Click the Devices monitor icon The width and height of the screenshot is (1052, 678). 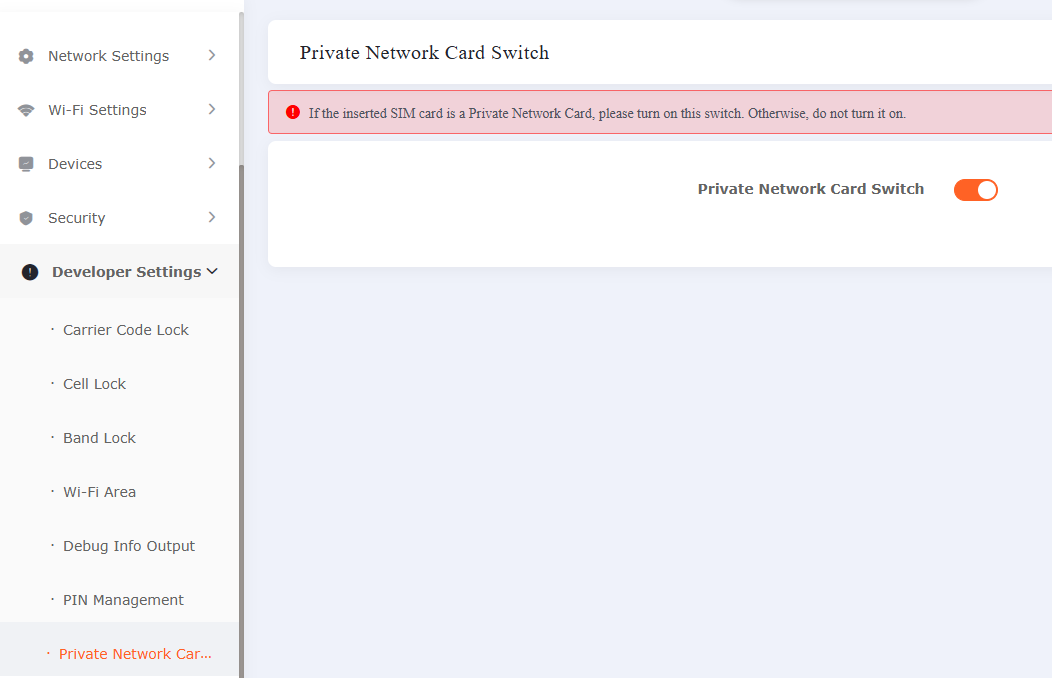coord(26,164)
